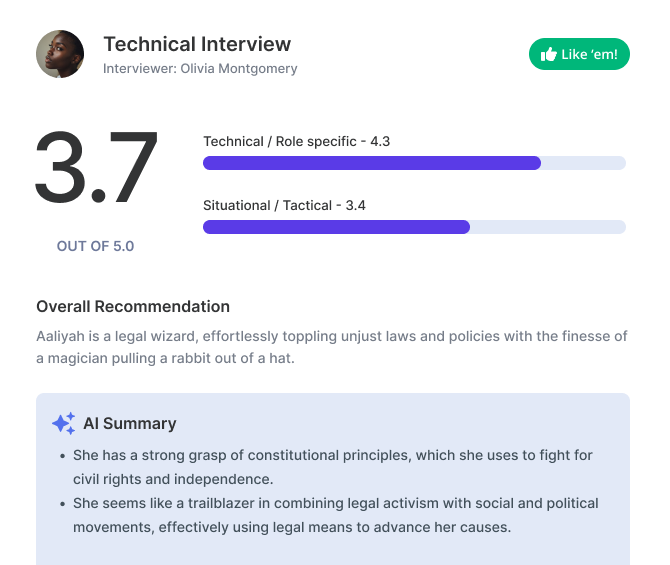Viewport: 670px width, 565px height.
Task: Click the "OUT OF 5.0" label
Action: pyautogui.click(x=95, y=246)
